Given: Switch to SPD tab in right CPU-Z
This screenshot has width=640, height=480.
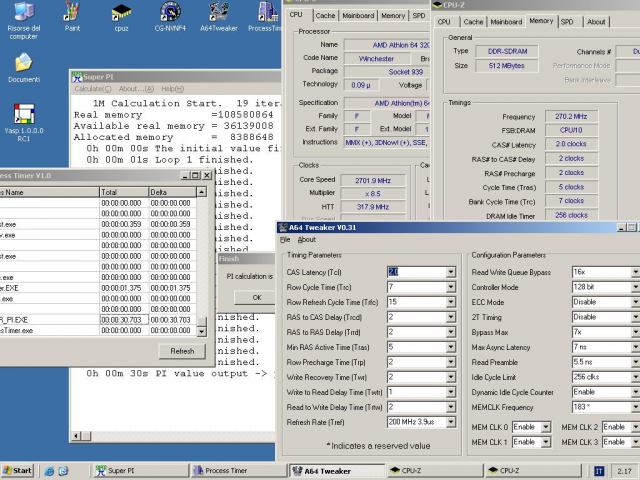Looking at the screenshot, I should click(567, 22).
